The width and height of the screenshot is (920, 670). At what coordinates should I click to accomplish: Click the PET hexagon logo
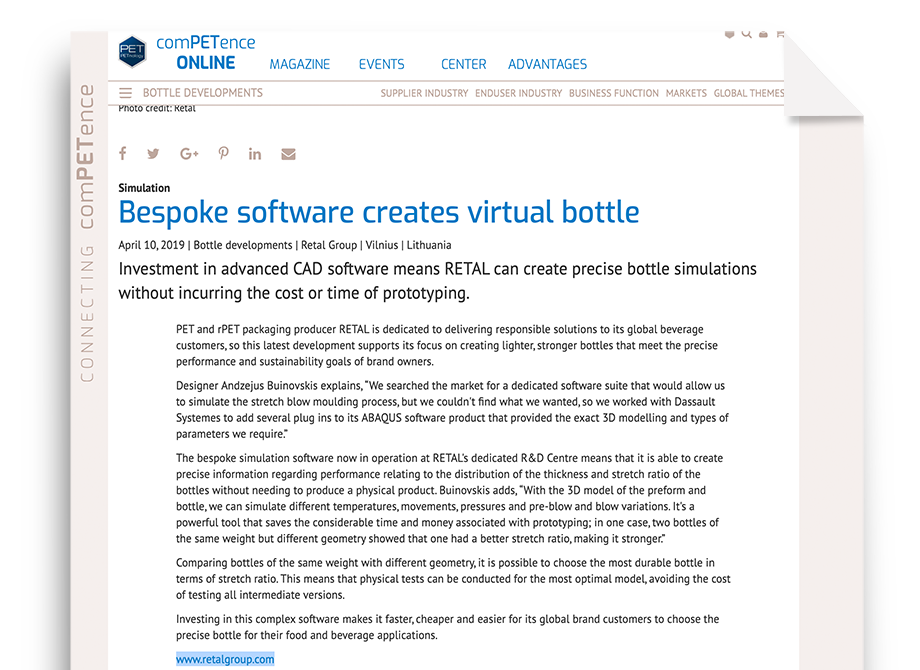click(x=132, y=52)
